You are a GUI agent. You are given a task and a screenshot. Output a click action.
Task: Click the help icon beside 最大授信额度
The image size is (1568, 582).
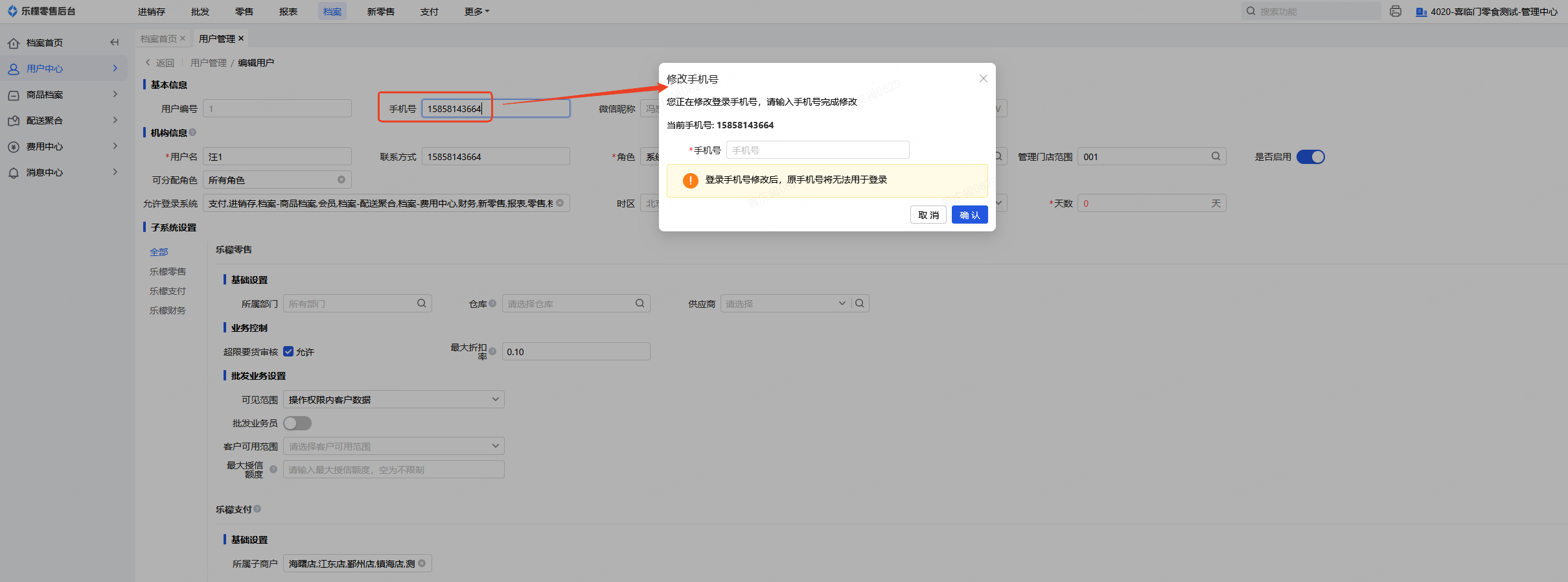(x=273, y=469)
